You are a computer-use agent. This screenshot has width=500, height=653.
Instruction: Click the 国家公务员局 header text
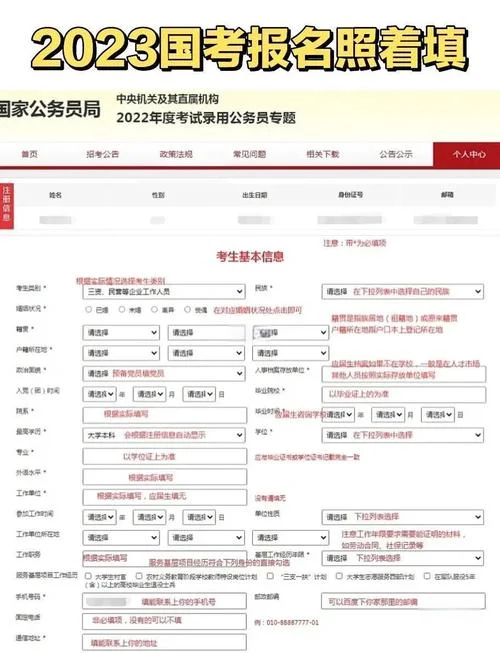tap(50, 109)
